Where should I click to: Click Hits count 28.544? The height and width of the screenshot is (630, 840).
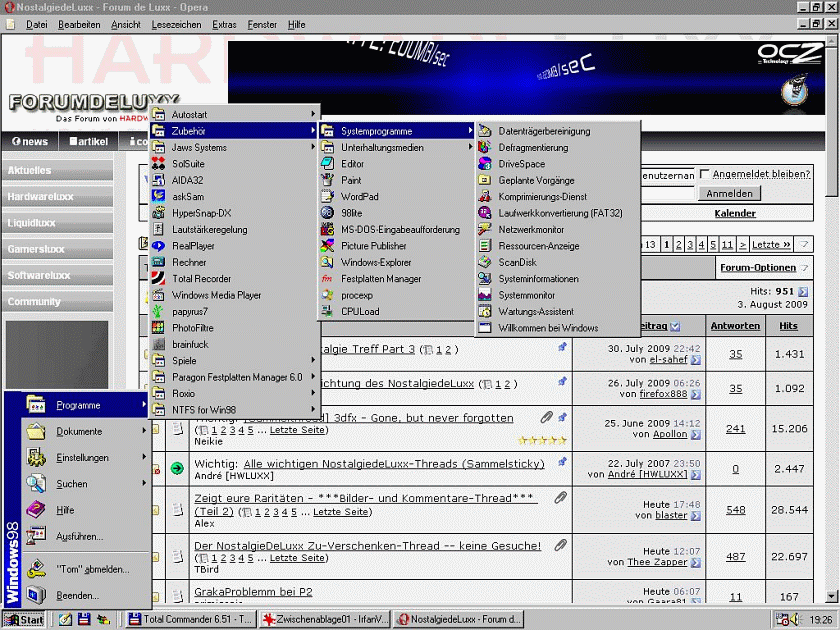(x=789, y=509)
